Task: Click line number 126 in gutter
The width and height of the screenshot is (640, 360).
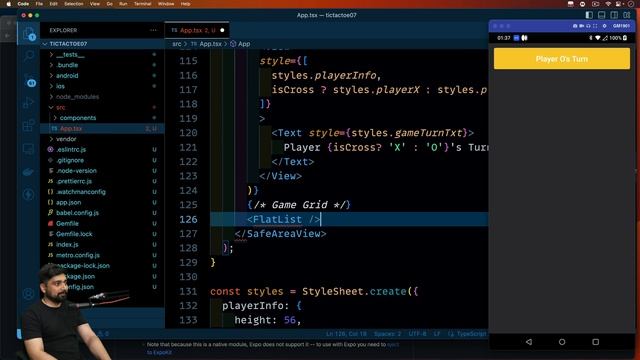Action: coord(188,219)
